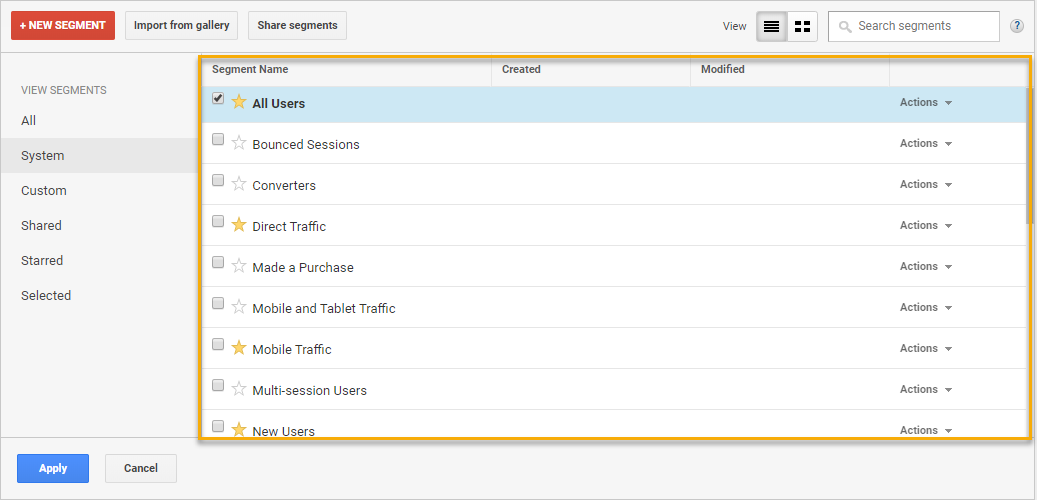Viewport: 1037px width, 500px height.
Task: Check the Made a Purchase checkbox
Action: tap(218, 263)
